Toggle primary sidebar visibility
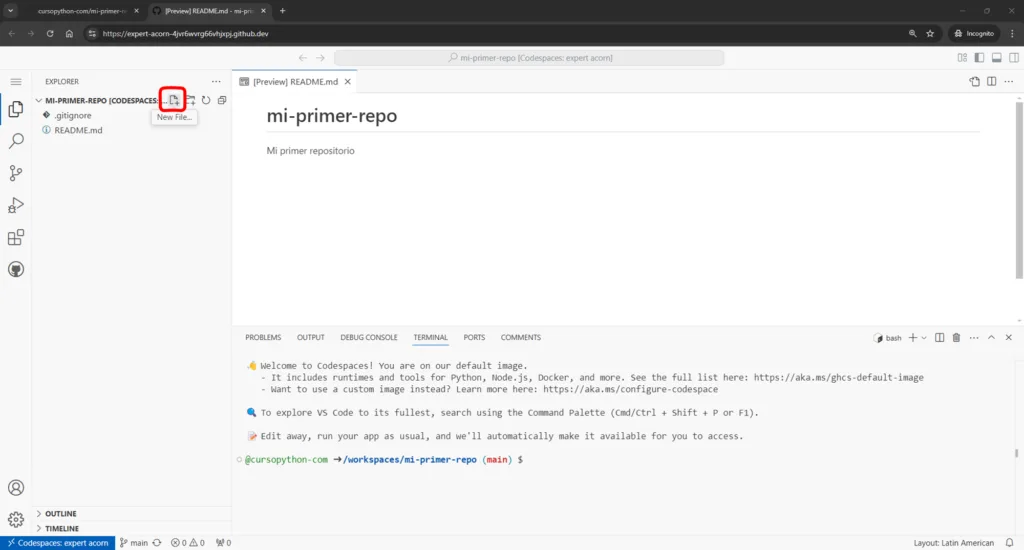Image resolution: width=1024 pixels, height=550 pixels. (979, 57)
